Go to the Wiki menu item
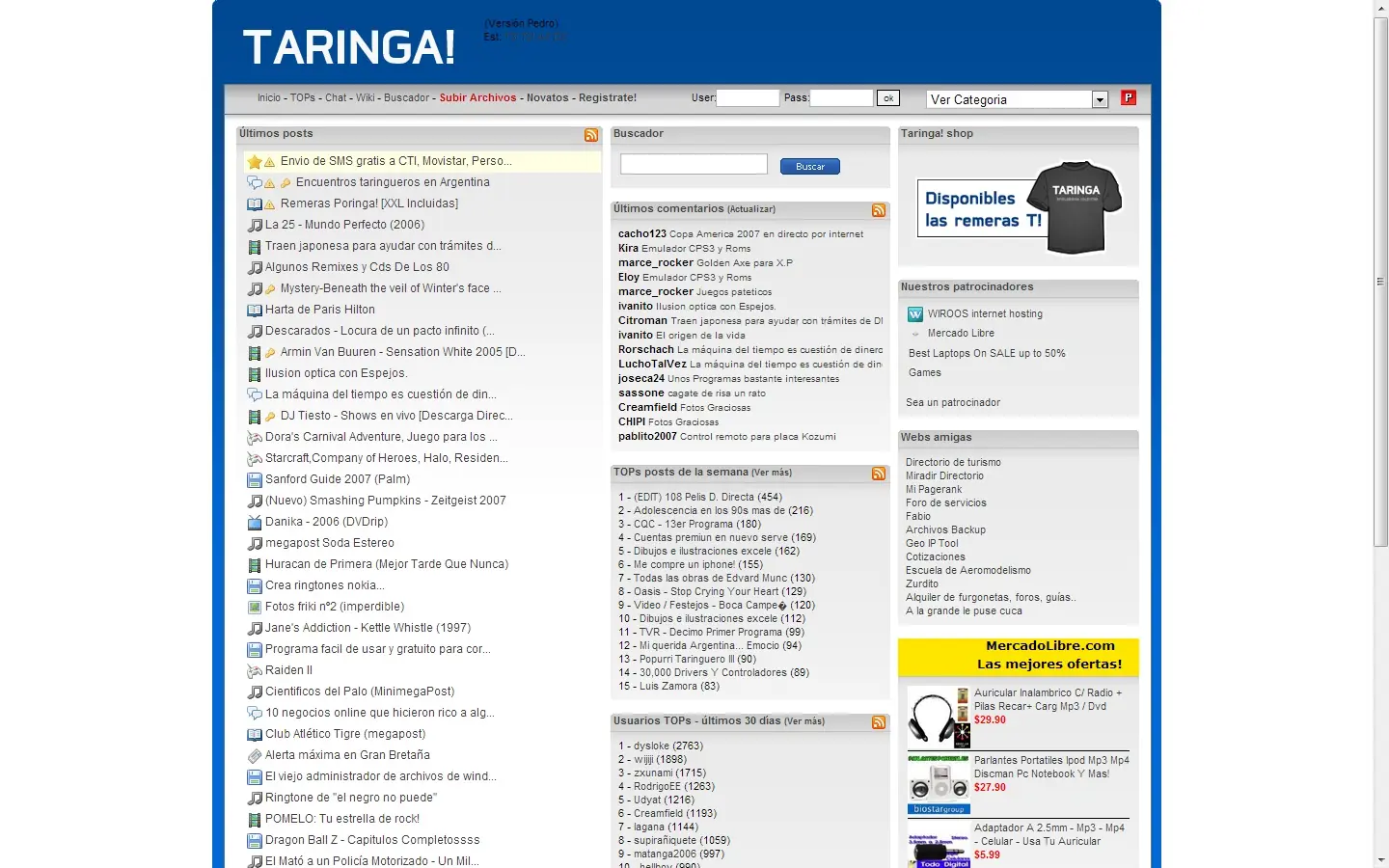The height and width of the screenshot is (868, 1389). click(x=365, y=98)
